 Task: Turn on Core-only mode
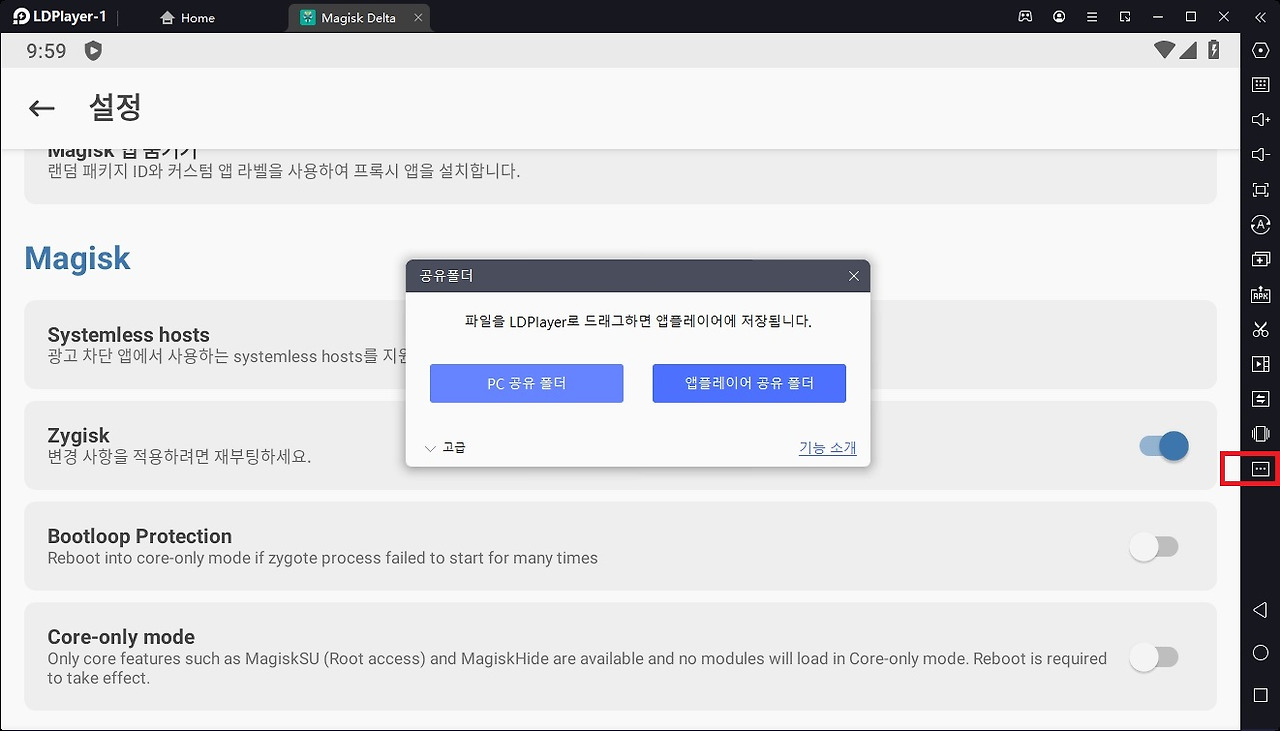1155,657
